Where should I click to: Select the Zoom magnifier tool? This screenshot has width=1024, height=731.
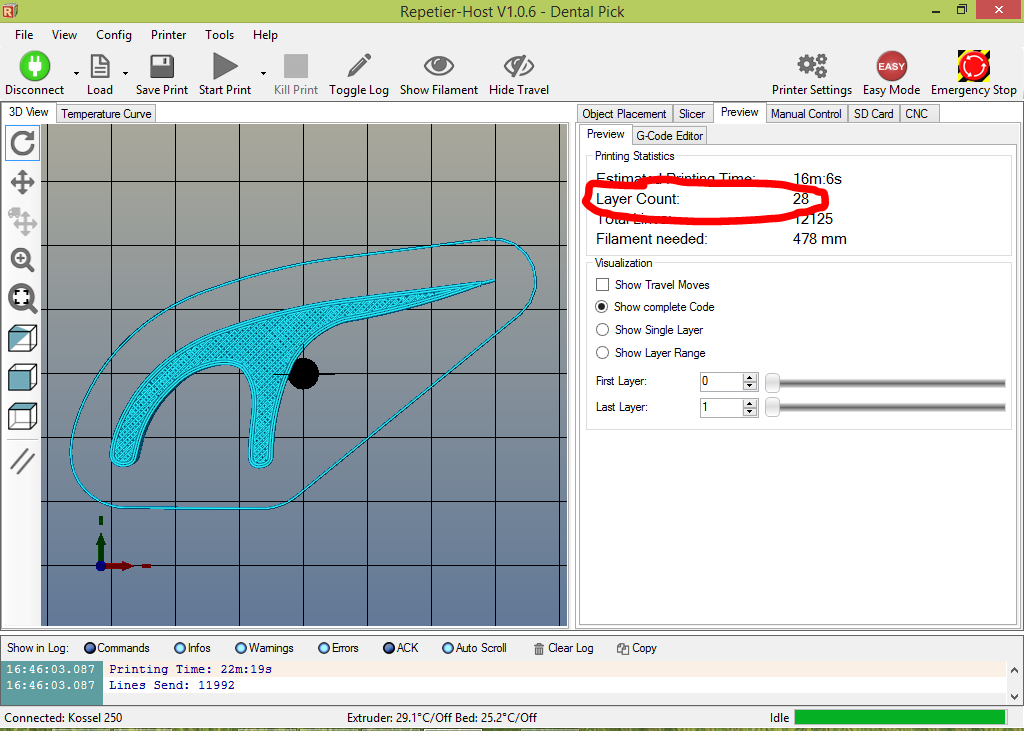[22, 260]
